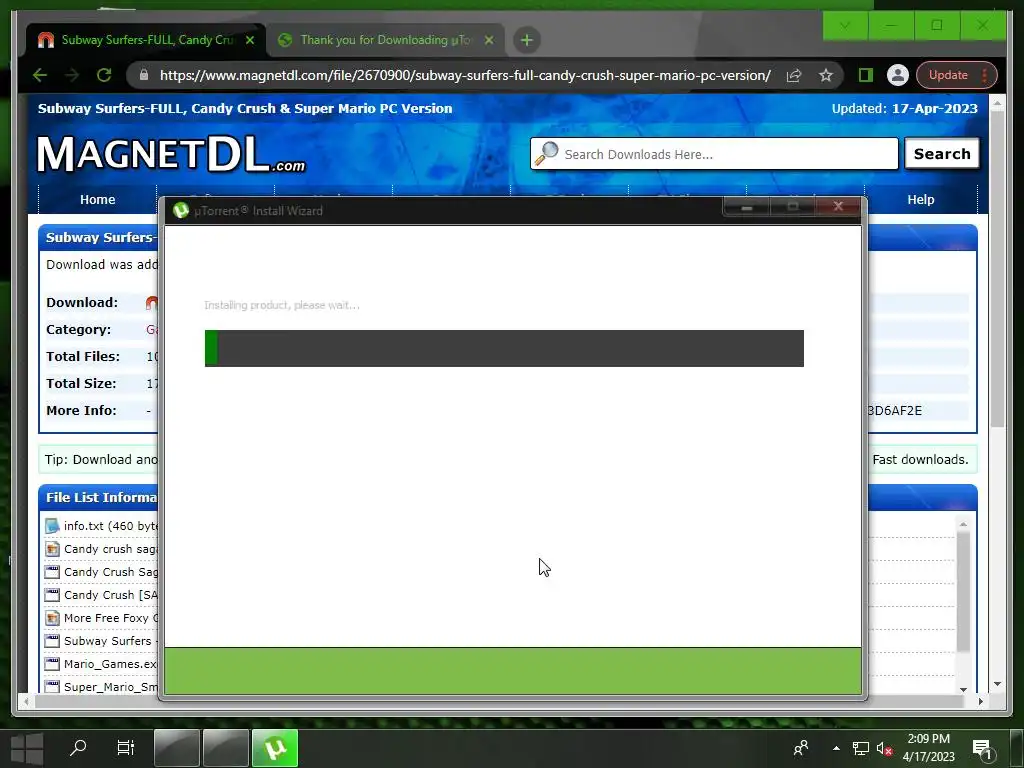Open a new browser tab
Image resolution: width=1024 pixels, height=768 pixels.
point(526,40)
